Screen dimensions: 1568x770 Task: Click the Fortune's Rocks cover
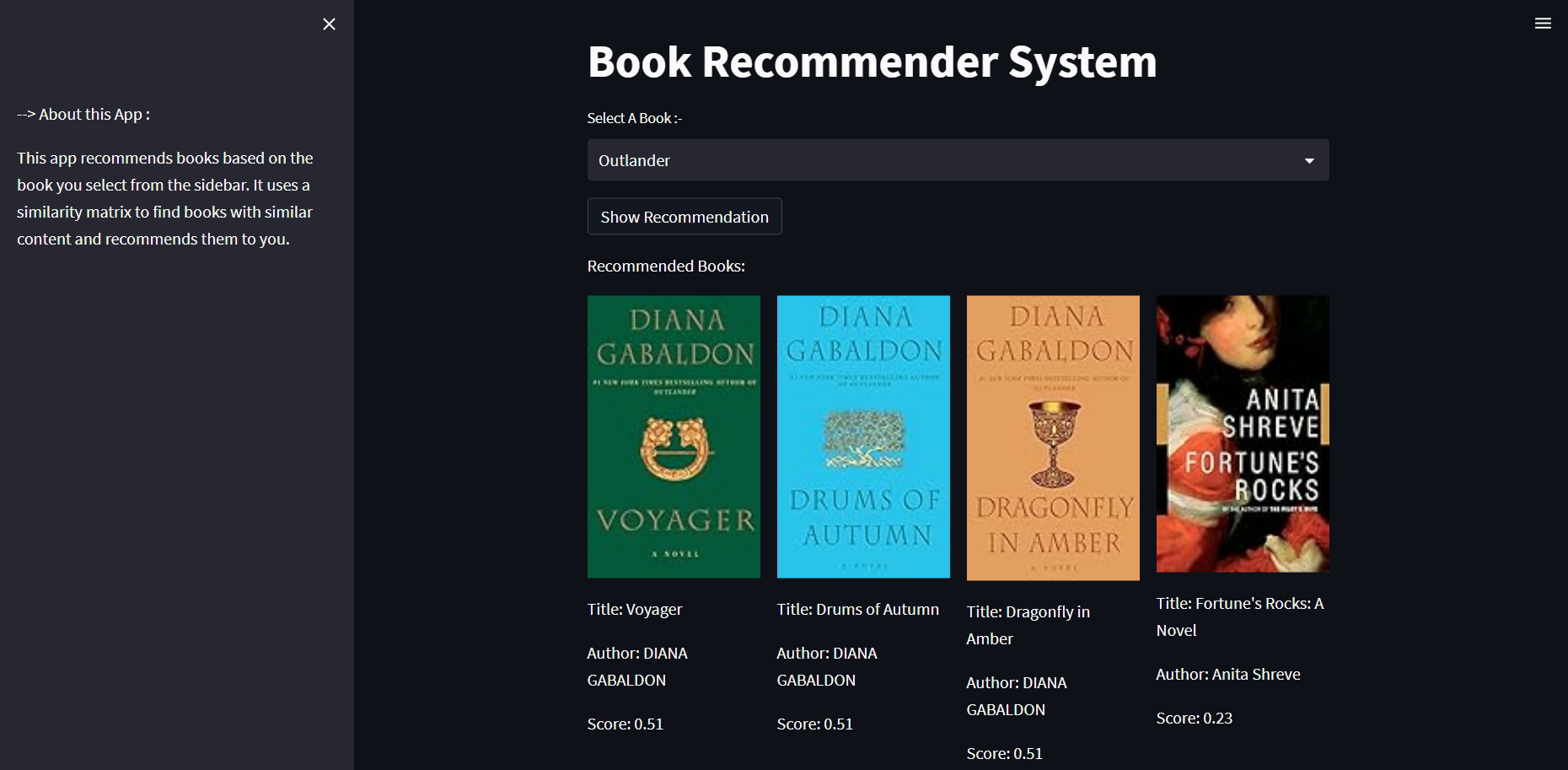1242,433
